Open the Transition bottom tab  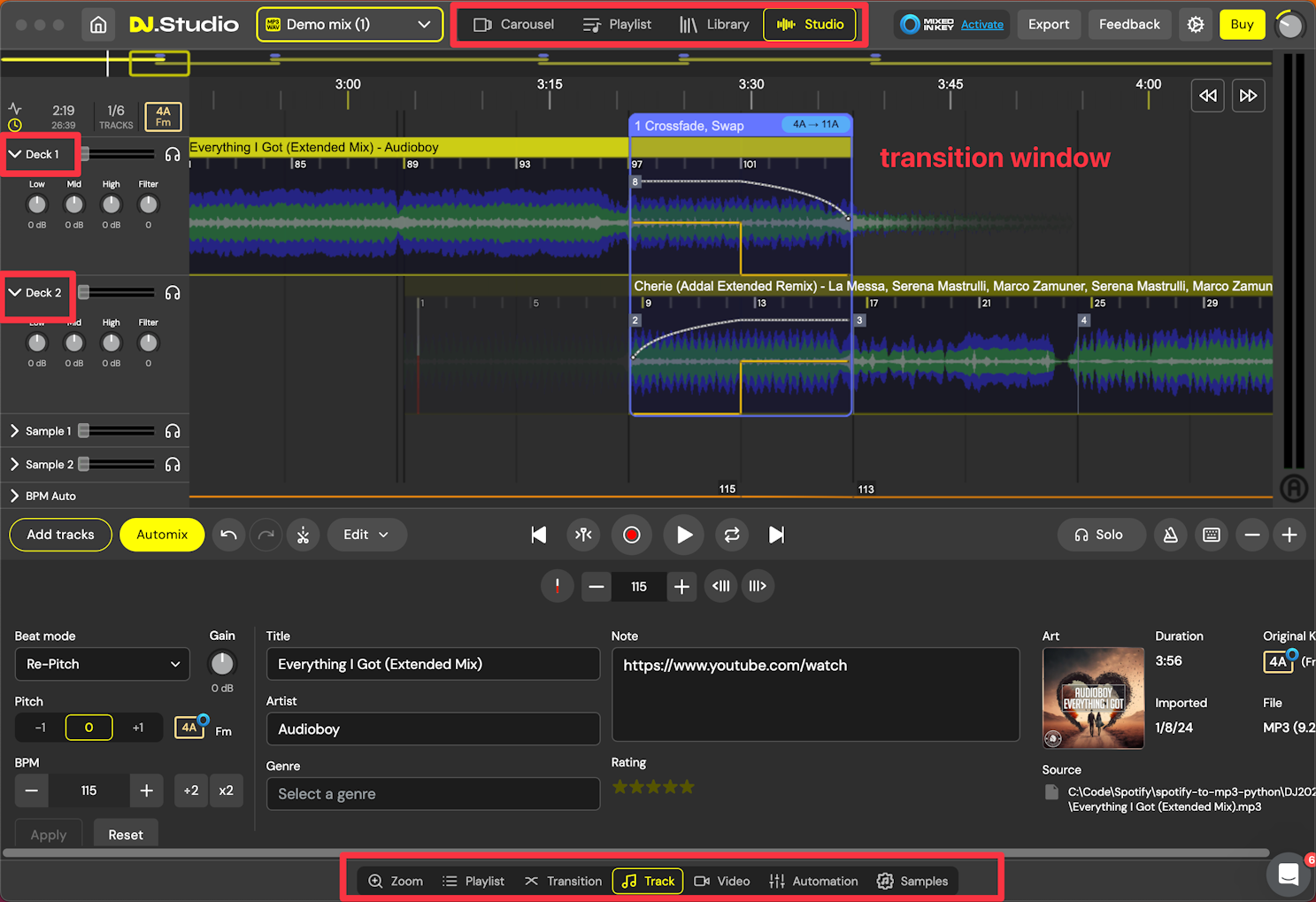(563, 881)
